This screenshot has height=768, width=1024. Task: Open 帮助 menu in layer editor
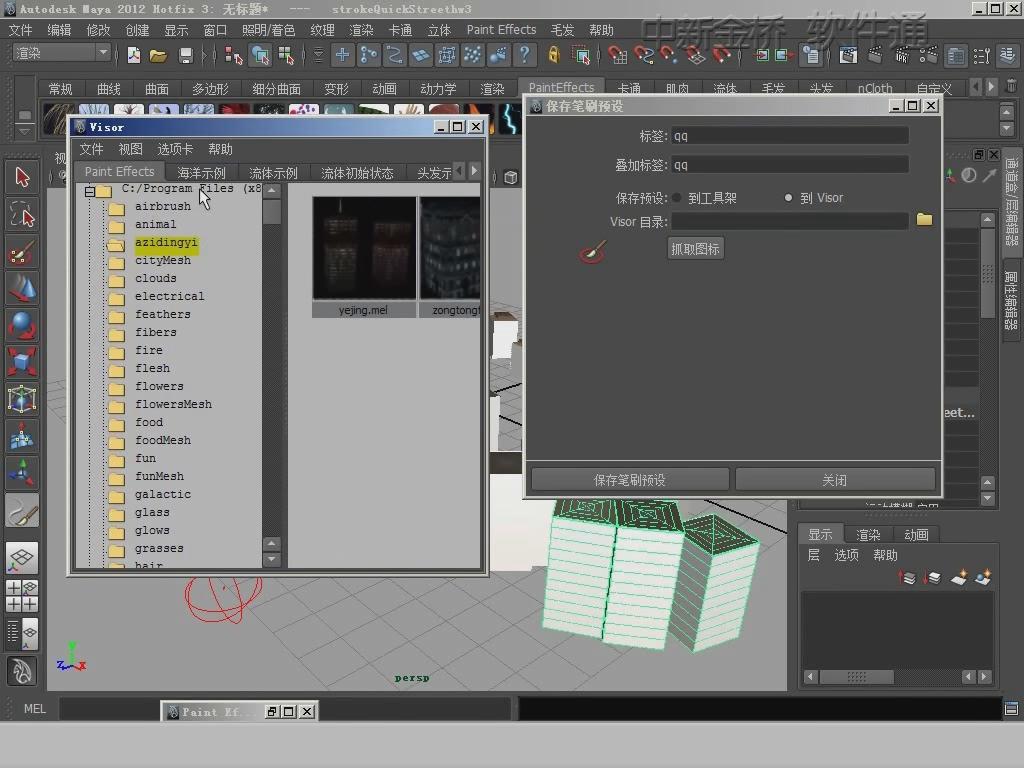coord(885,555)
